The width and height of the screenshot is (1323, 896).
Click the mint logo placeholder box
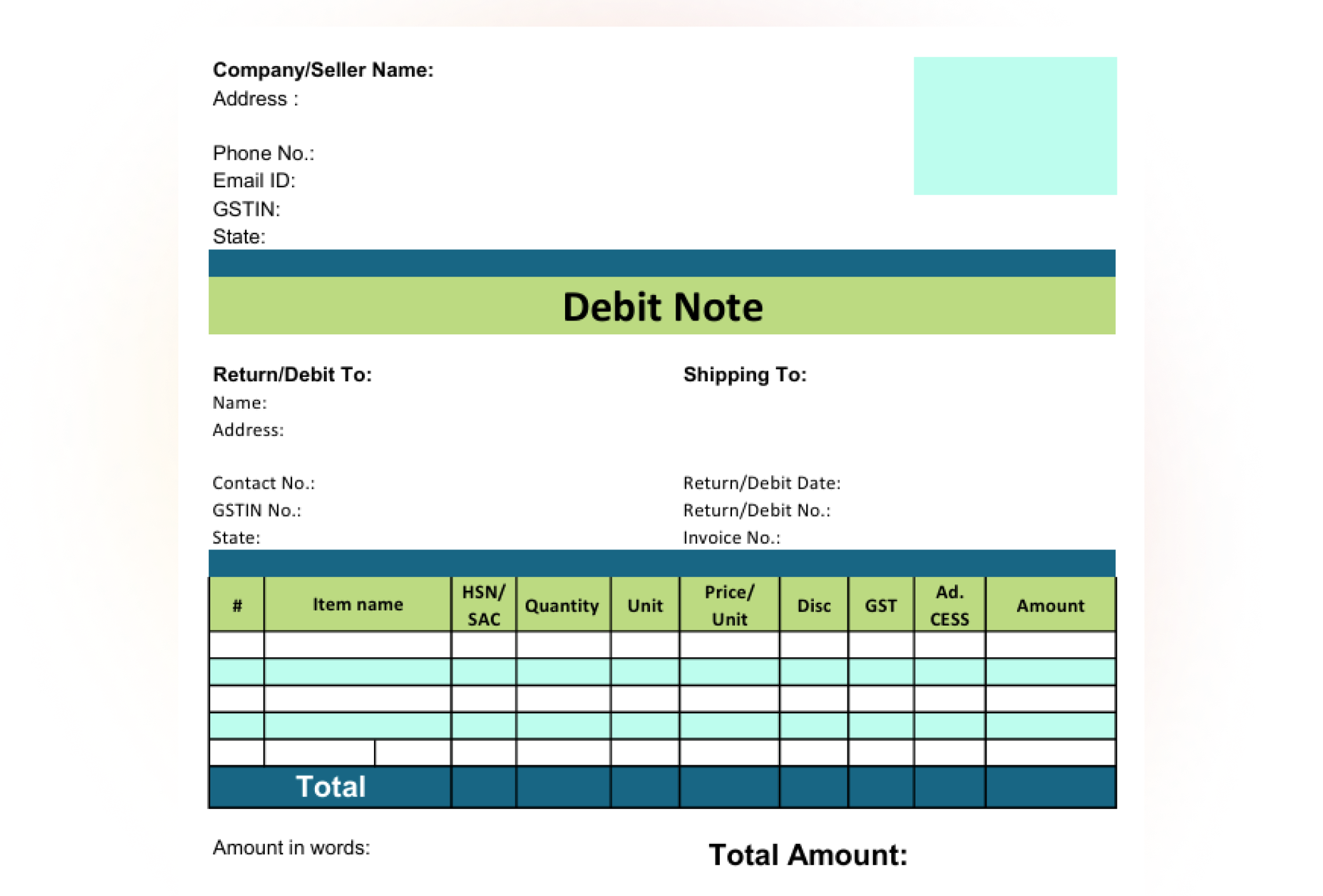point(1014,126)
